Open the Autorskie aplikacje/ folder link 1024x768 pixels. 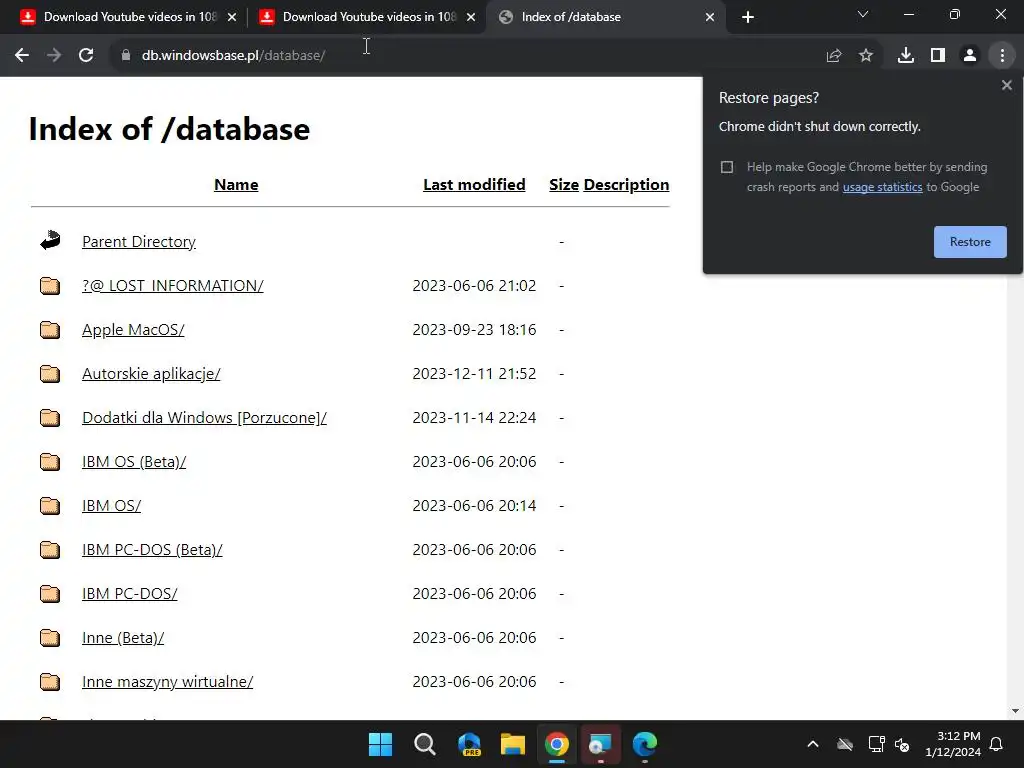151,374
